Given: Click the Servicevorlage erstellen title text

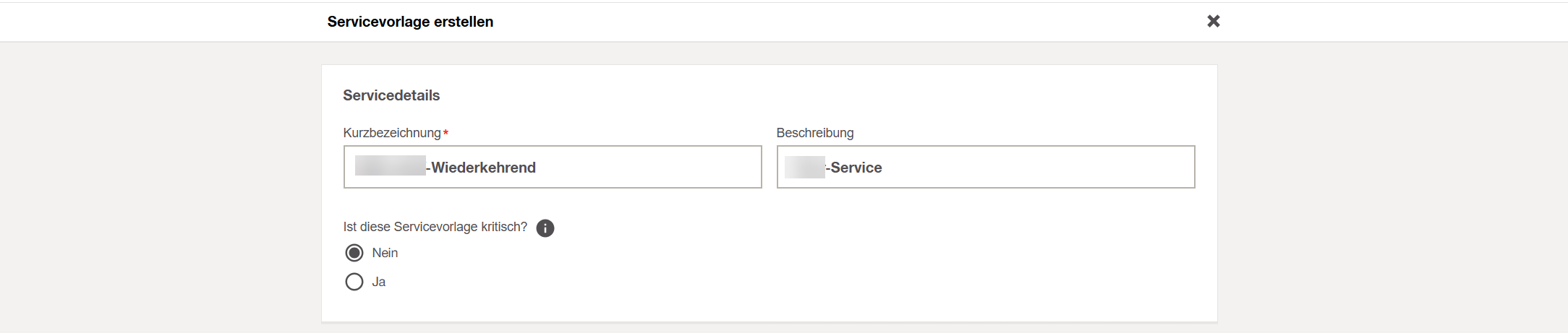Looking at the screenshot, I should [x=410, y=22].
